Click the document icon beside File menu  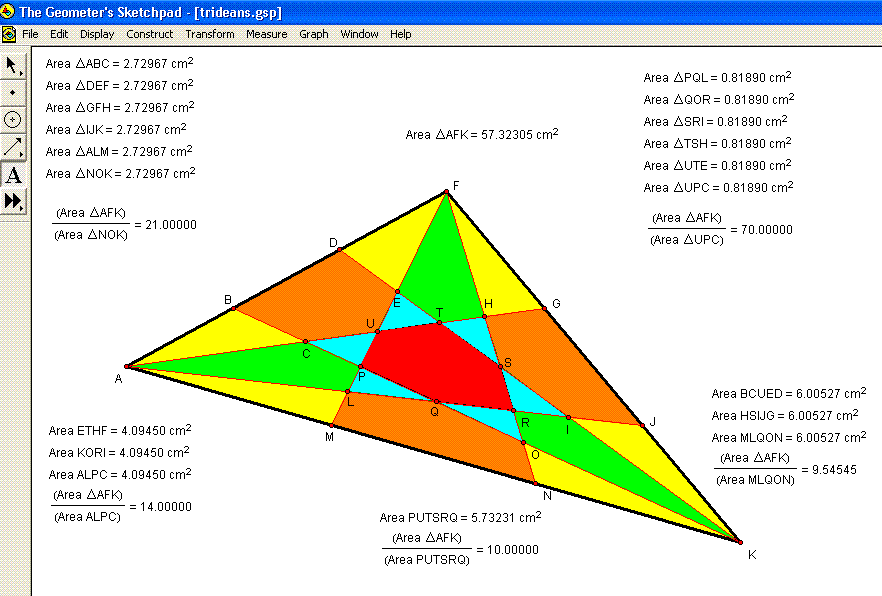9,34
